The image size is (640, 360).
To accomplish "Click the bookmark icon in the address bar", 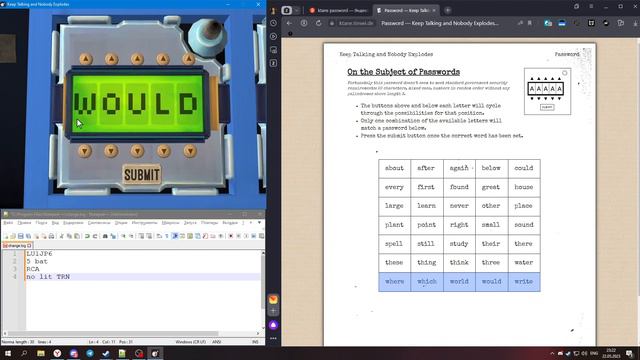I will (530, 23).
